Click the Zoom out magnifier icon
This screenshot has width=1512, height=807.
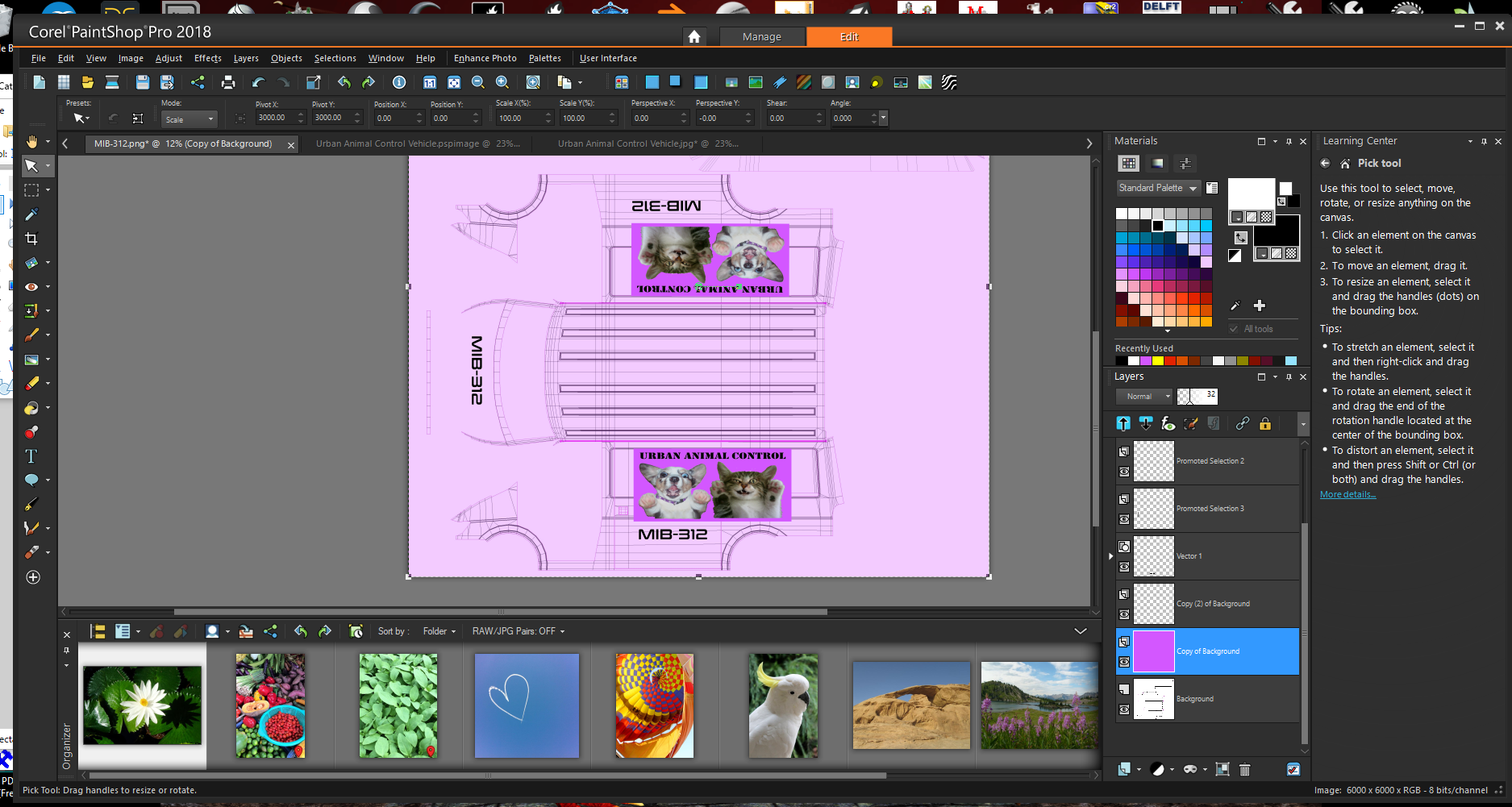[478, 82]
